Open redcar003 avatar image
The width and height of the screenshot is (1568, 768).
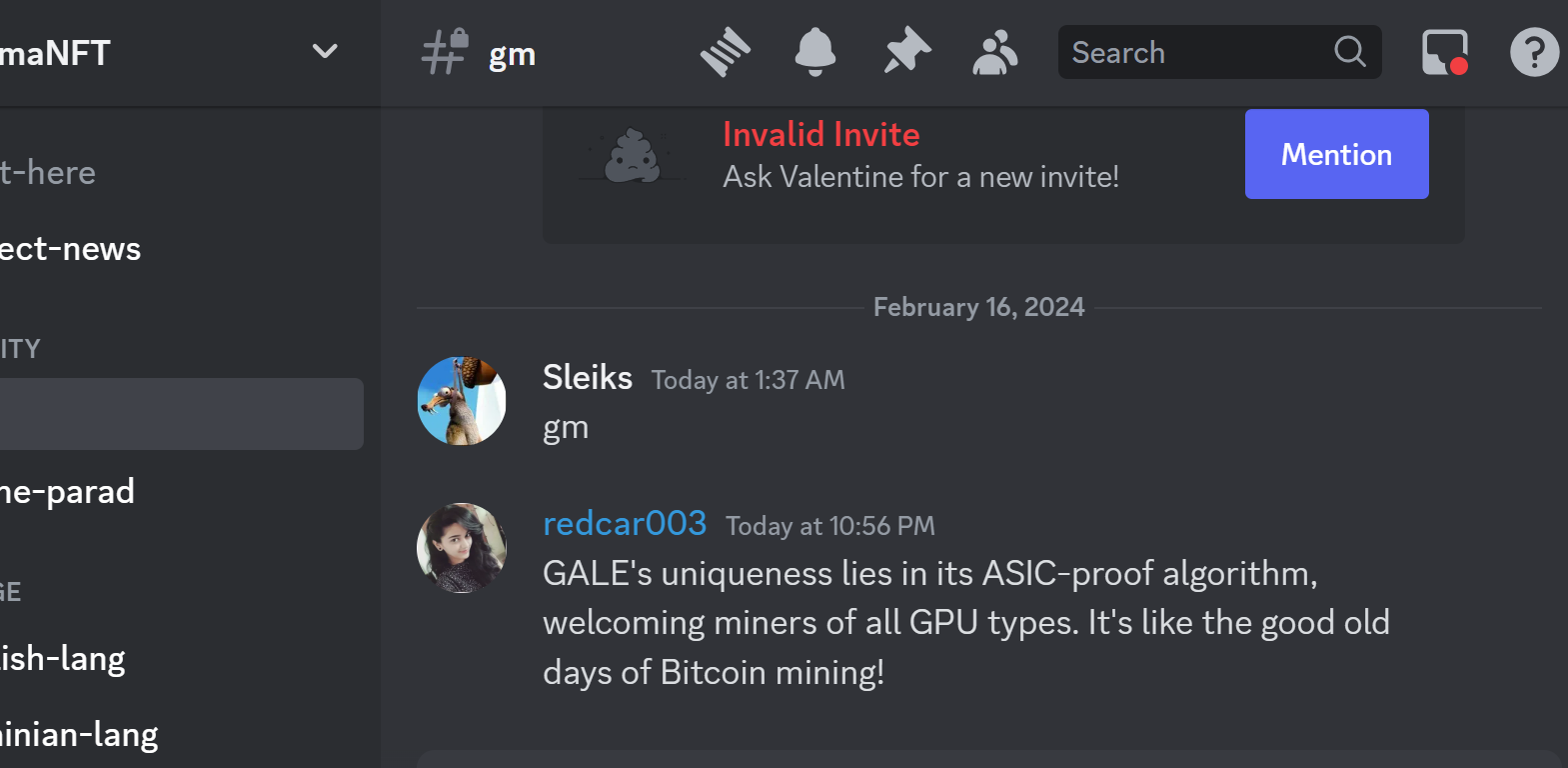[x=462, y=548]
